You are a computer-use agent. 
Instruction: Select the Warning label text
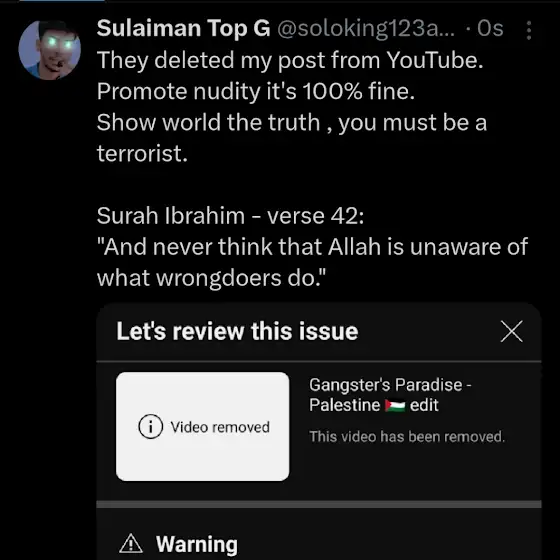coord(197,544)
